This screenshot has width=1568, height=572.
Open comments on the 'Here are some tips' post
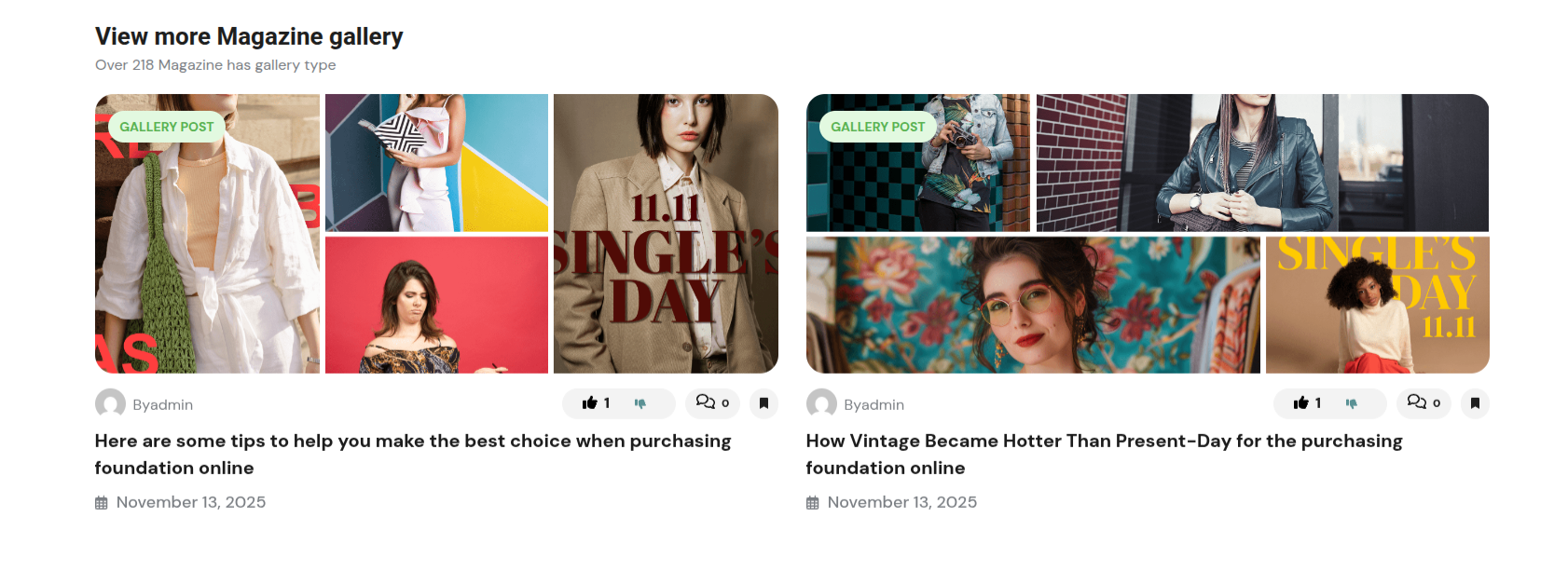(x=712, y=403)
